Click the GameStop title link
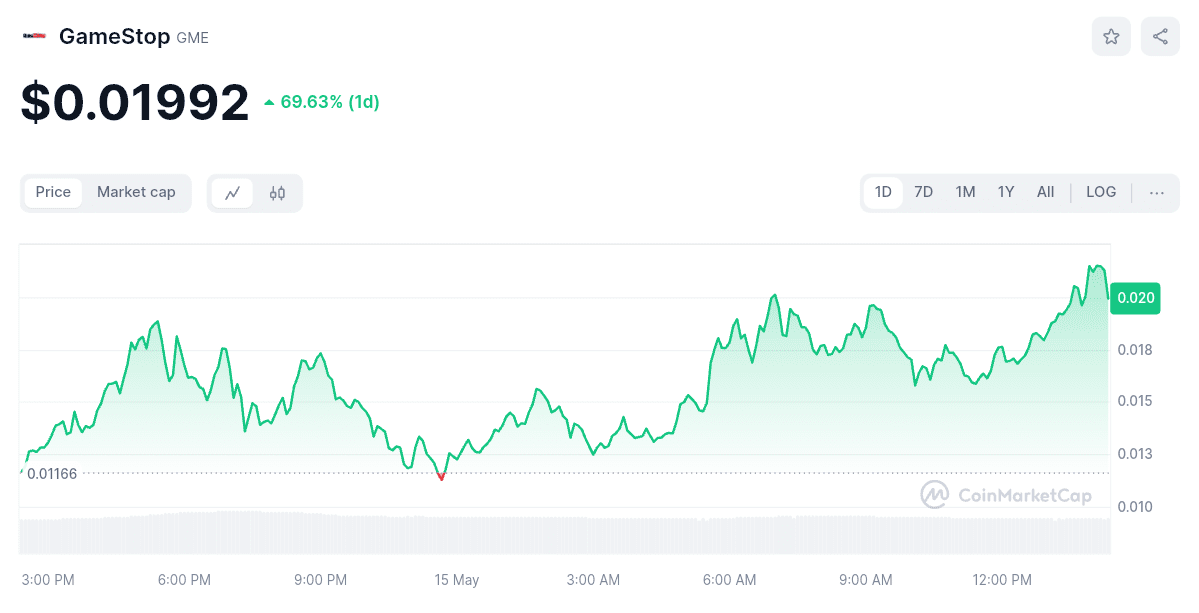 click(114, 35)
